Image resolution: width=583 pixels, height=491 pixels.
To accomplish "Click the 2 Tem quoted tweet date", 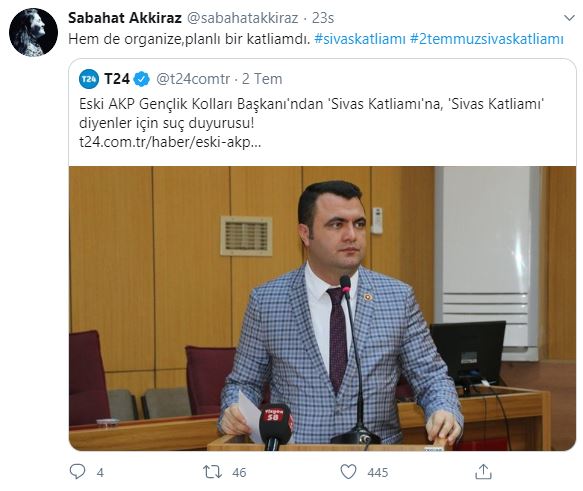I will 262,79.
